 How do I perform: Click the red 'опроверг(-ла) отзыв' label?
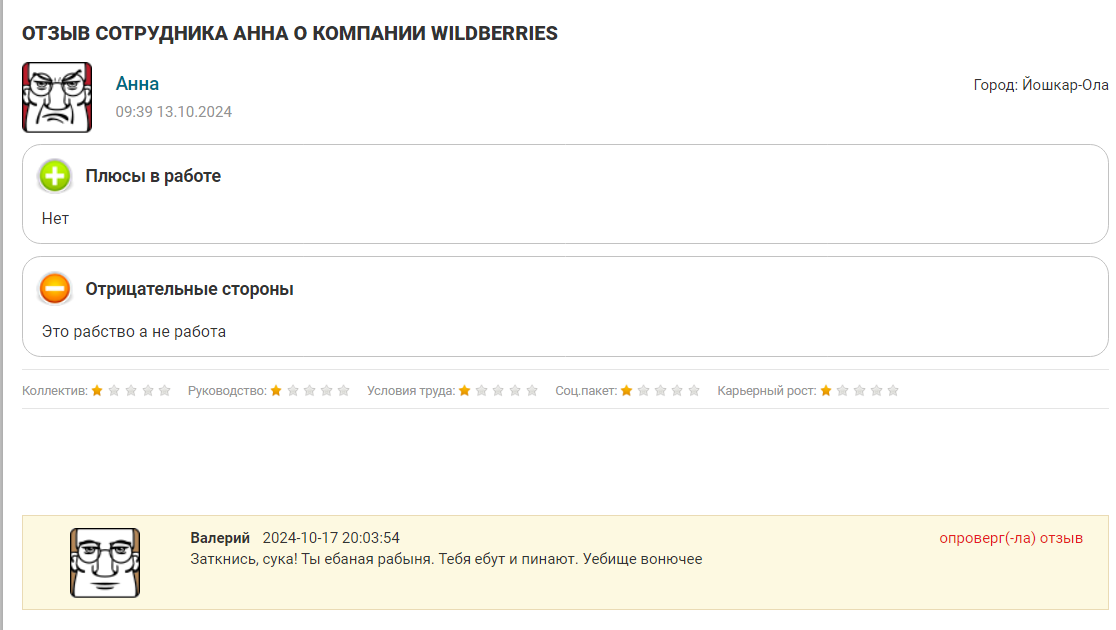[1011, 538]
